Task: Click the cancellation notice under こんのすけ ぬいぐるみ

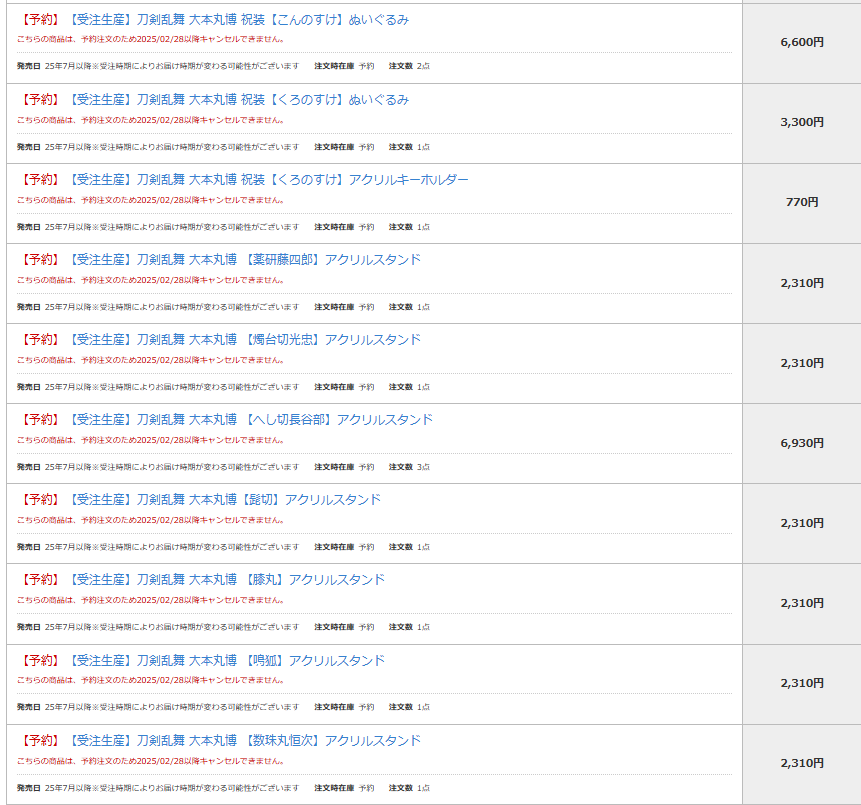Action: (x=150, y=40)
